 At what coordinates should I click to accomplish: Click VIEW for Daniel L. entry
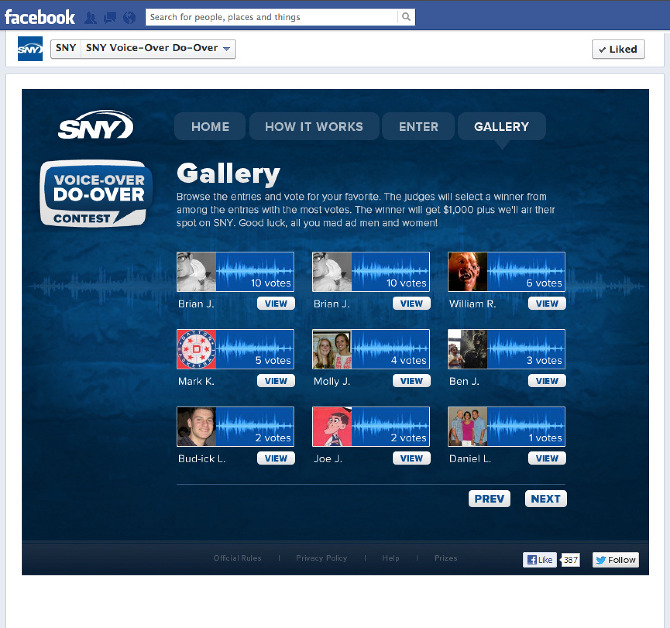(547, 458)
